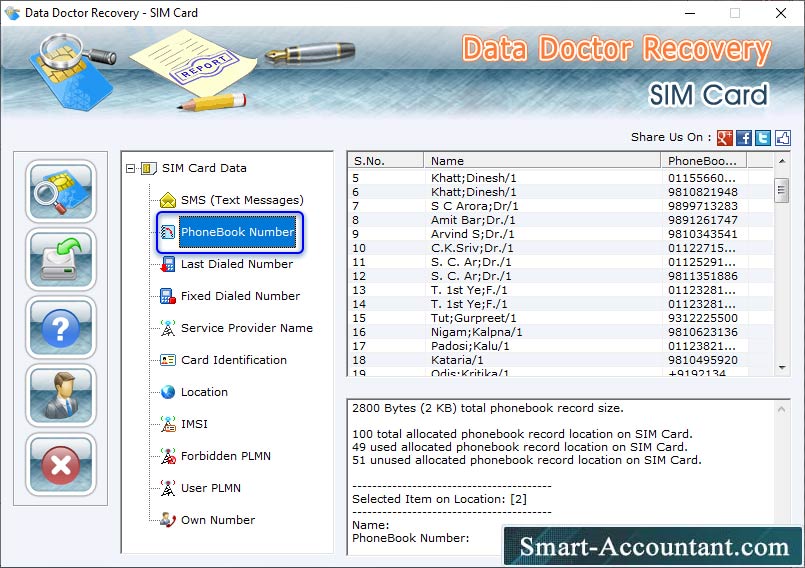Sort by S.No. column header
This screenshot has width=805, height=568.
pyautogui.click(x=386, y=161)
